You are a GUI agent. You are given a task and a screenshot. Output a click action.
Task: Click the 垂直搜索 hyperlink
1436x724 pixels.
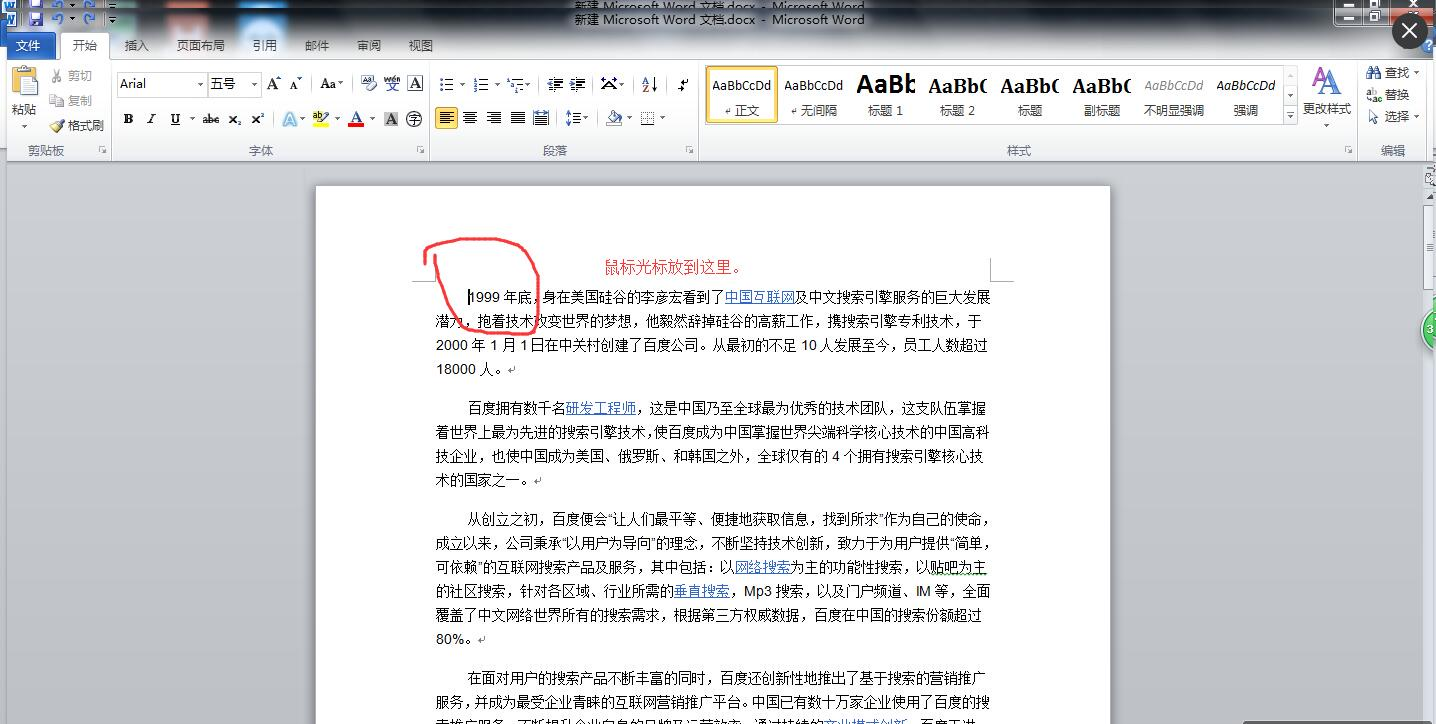[702, 591]
